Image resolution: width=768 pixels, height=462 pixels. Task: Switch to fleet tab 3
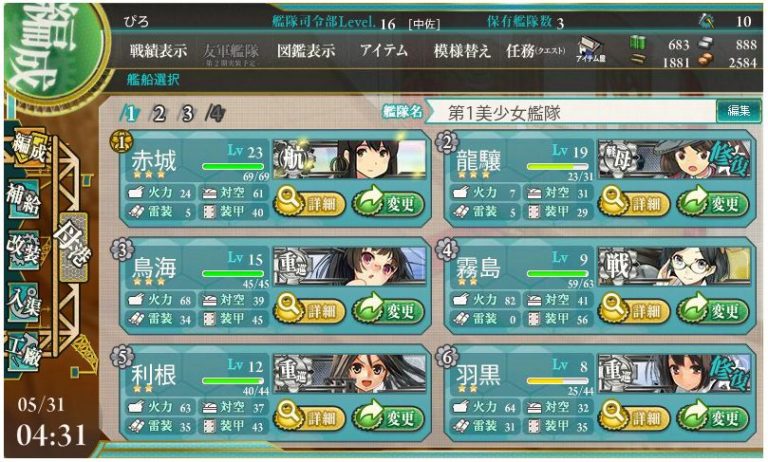click(187, 114)
